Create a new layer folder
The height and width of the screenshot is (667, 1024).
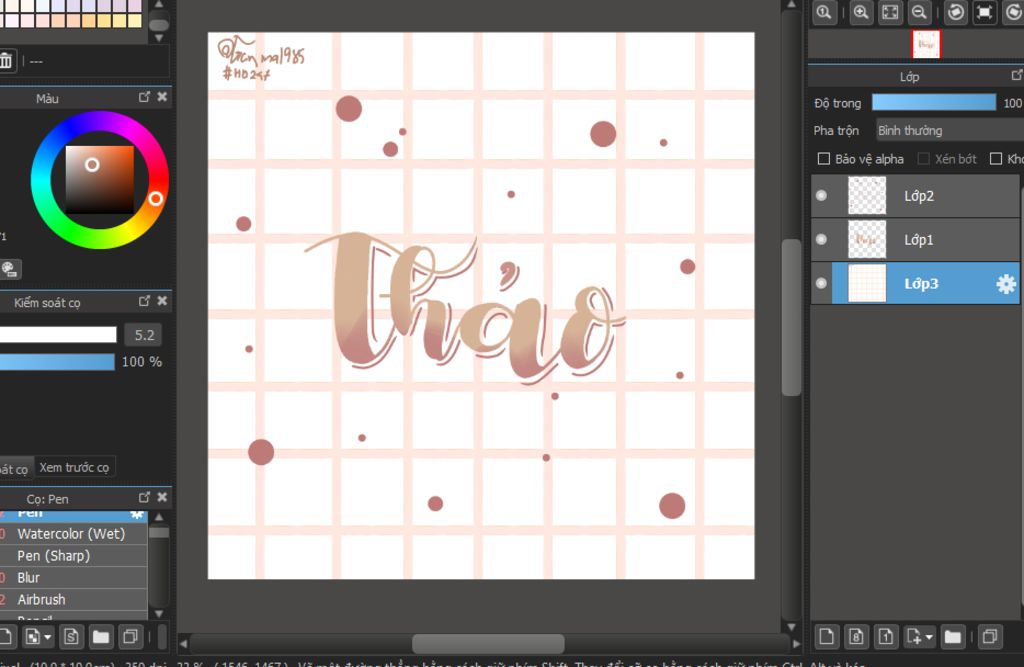click(953, 636)
